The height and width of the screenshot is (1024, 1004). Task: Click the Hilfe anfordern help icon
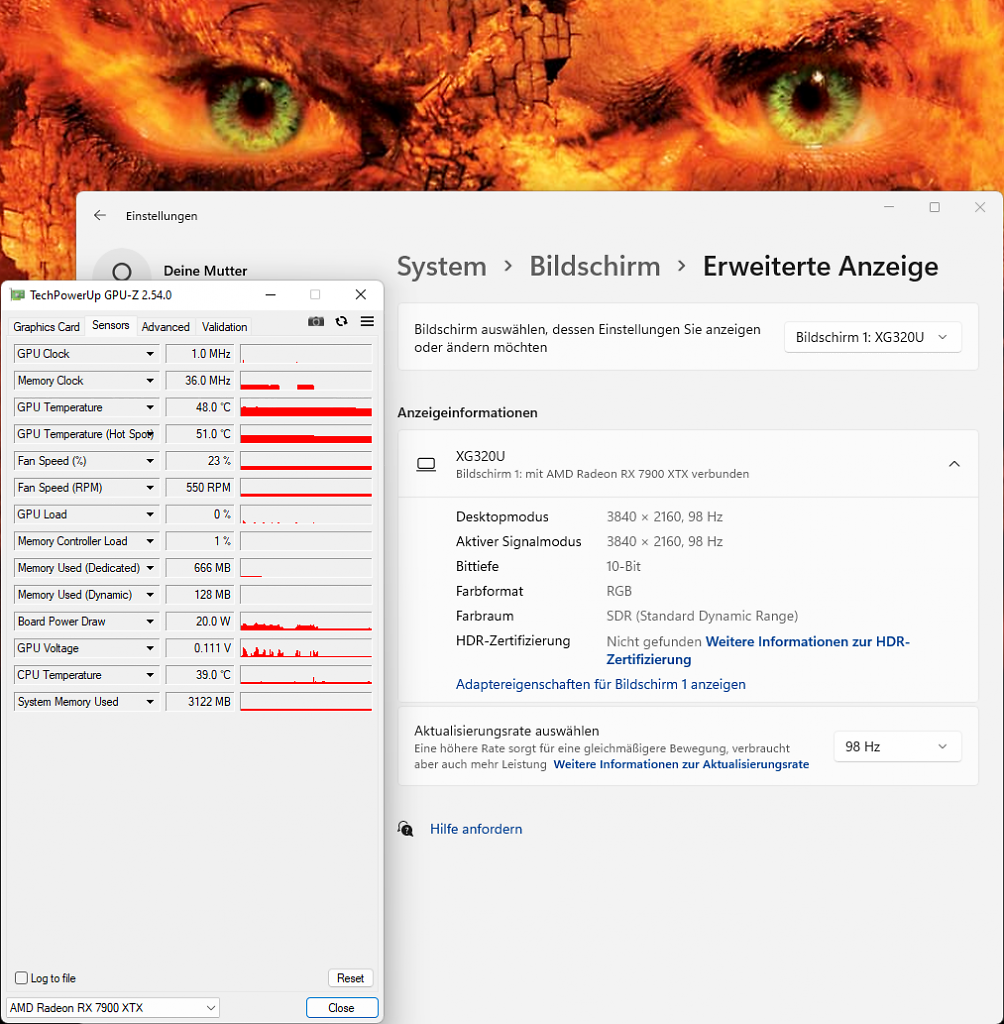point(406,829)
